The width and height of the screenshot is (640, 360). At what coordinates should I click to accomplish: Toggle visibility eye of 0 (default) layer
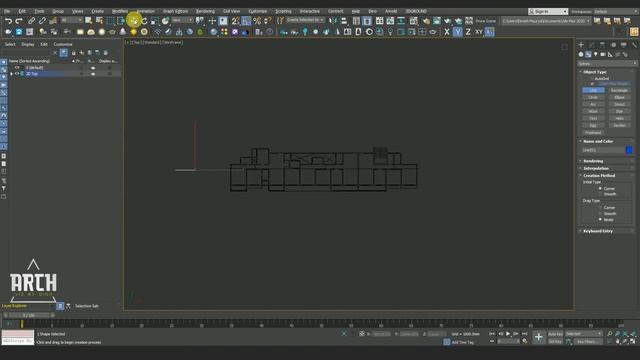[17, 68]
